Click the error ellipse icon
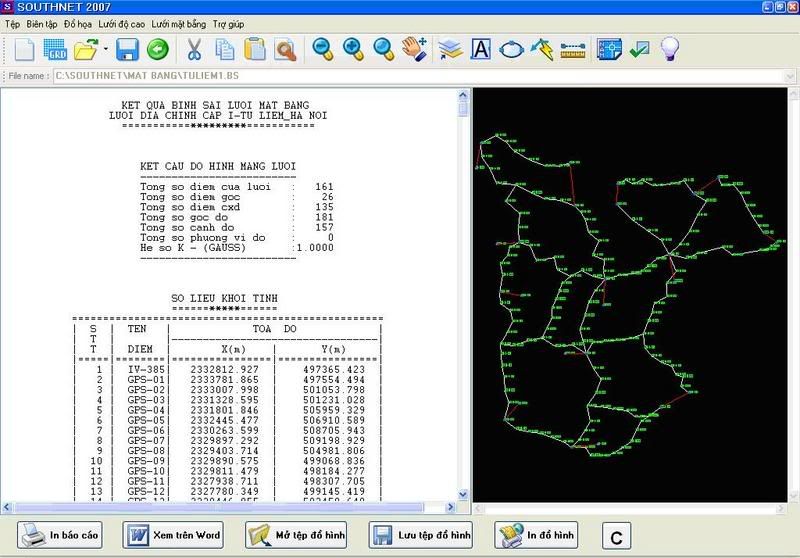800x558 pixels. click(x=511, y=49)
